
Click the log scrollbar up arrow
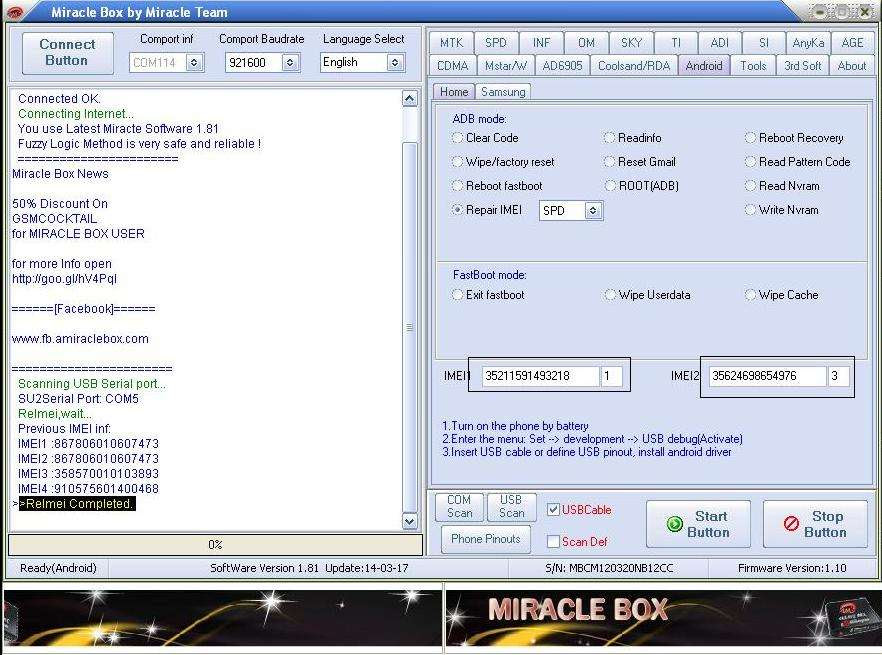click(x=410, y=99)
